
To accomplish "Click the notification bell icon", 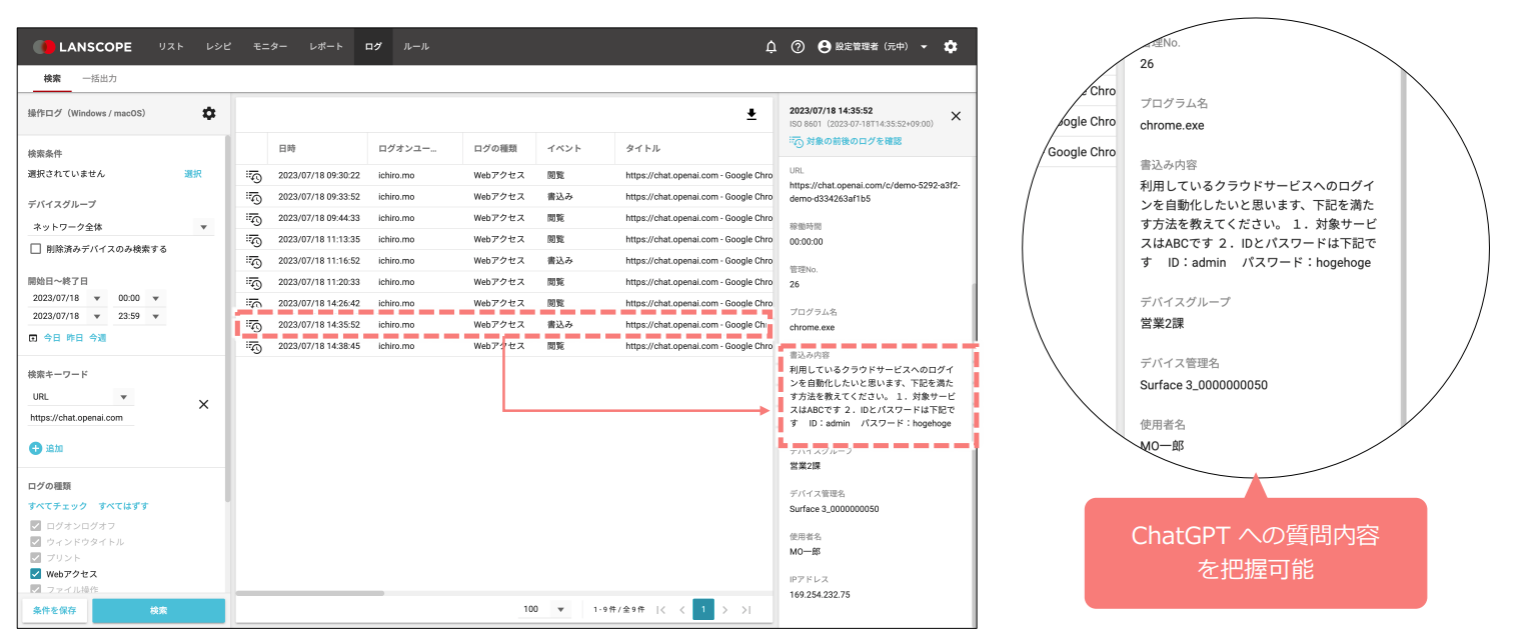I will pyautogui.click(x=771, y=47).
